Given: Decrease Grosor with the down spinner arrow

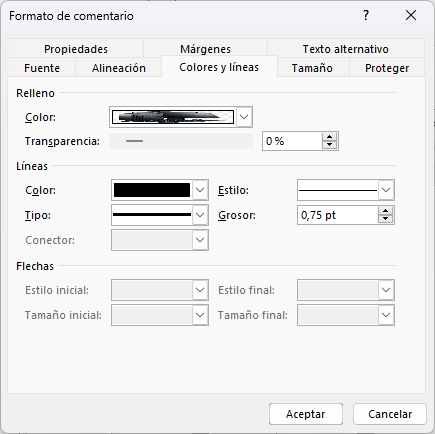Looking at the screenshot, I should tap(385, 219).
